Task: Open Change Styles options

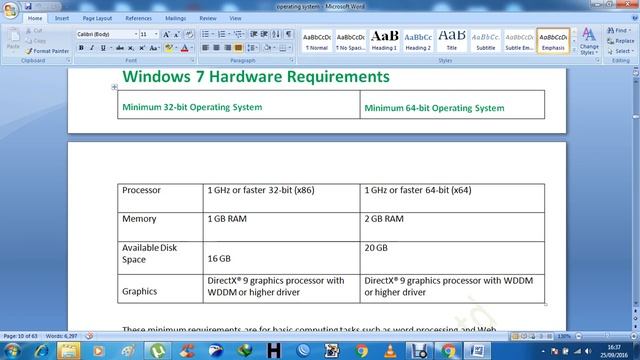Action: (x=589, y=41)
